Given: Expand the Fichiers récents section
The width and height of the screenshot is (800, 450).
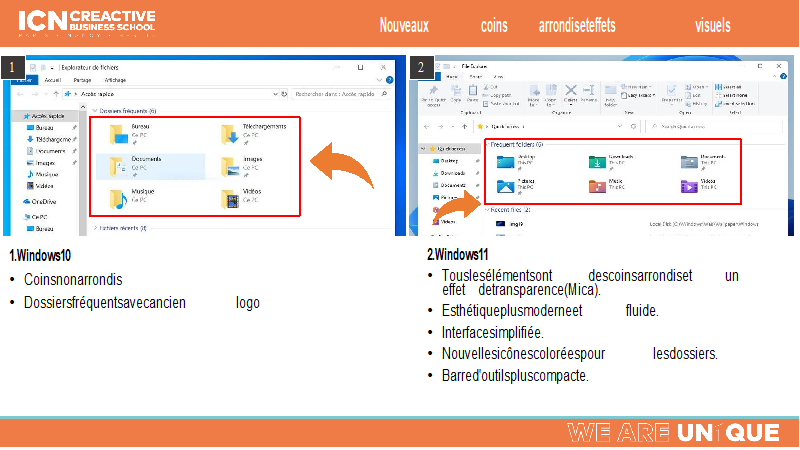Looking at the screenshot, I should tap(94, 228).
